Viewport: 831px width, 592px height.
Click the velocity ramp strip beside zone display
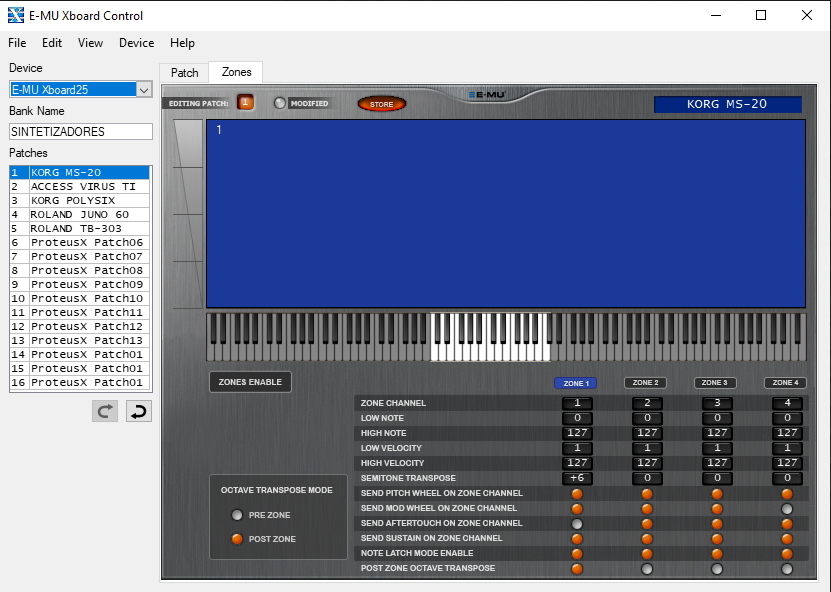[188, 214]
